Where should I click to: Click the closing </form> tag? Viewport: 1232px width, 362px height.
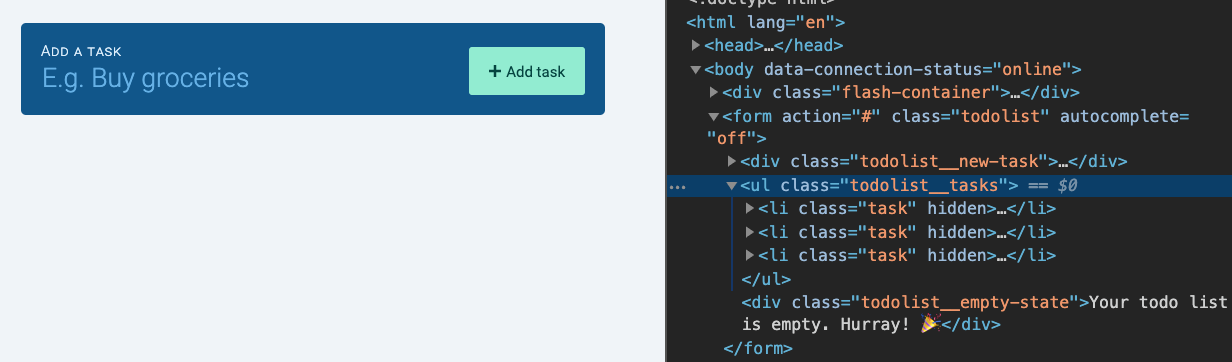(757, 348)
